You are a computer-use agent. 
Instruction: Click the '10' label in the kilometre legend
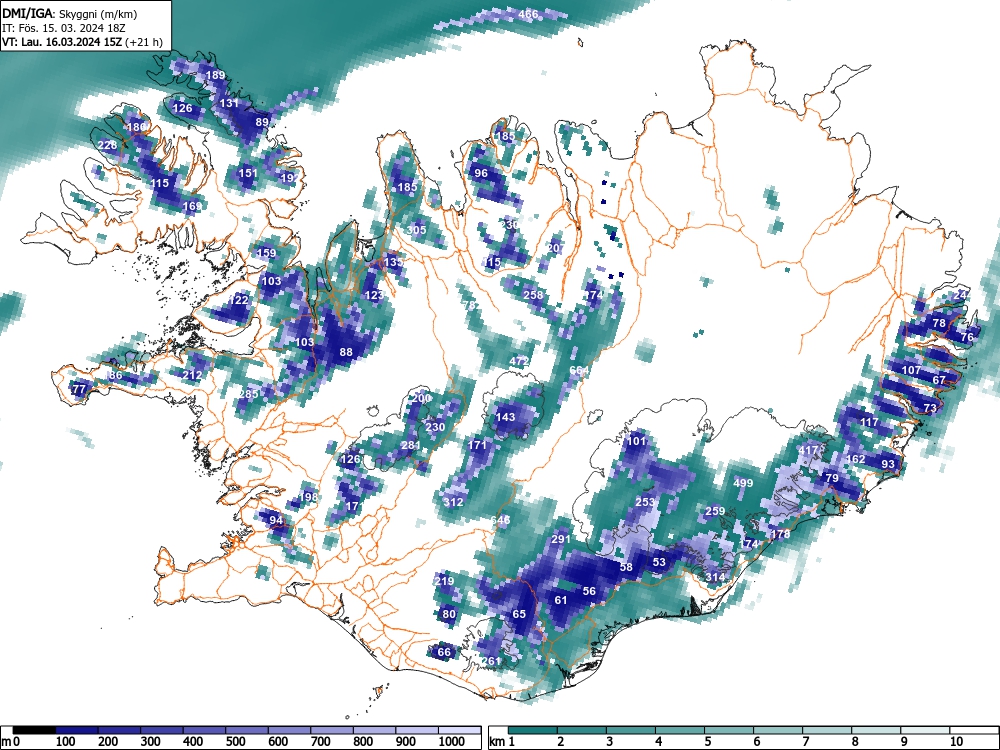(x=955, y=742)
